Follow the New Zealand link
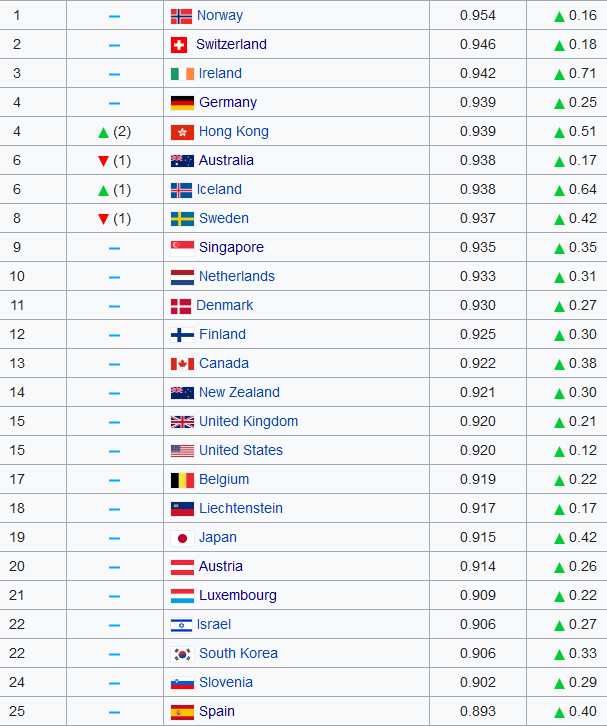607x726 pixels. (x=239, y=393)
